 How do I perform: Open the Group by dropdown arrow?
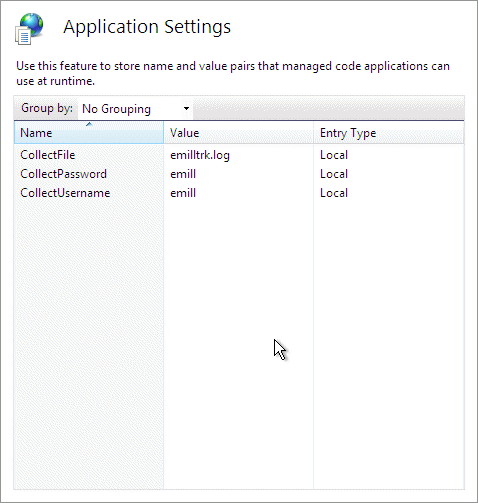[186, 109]
